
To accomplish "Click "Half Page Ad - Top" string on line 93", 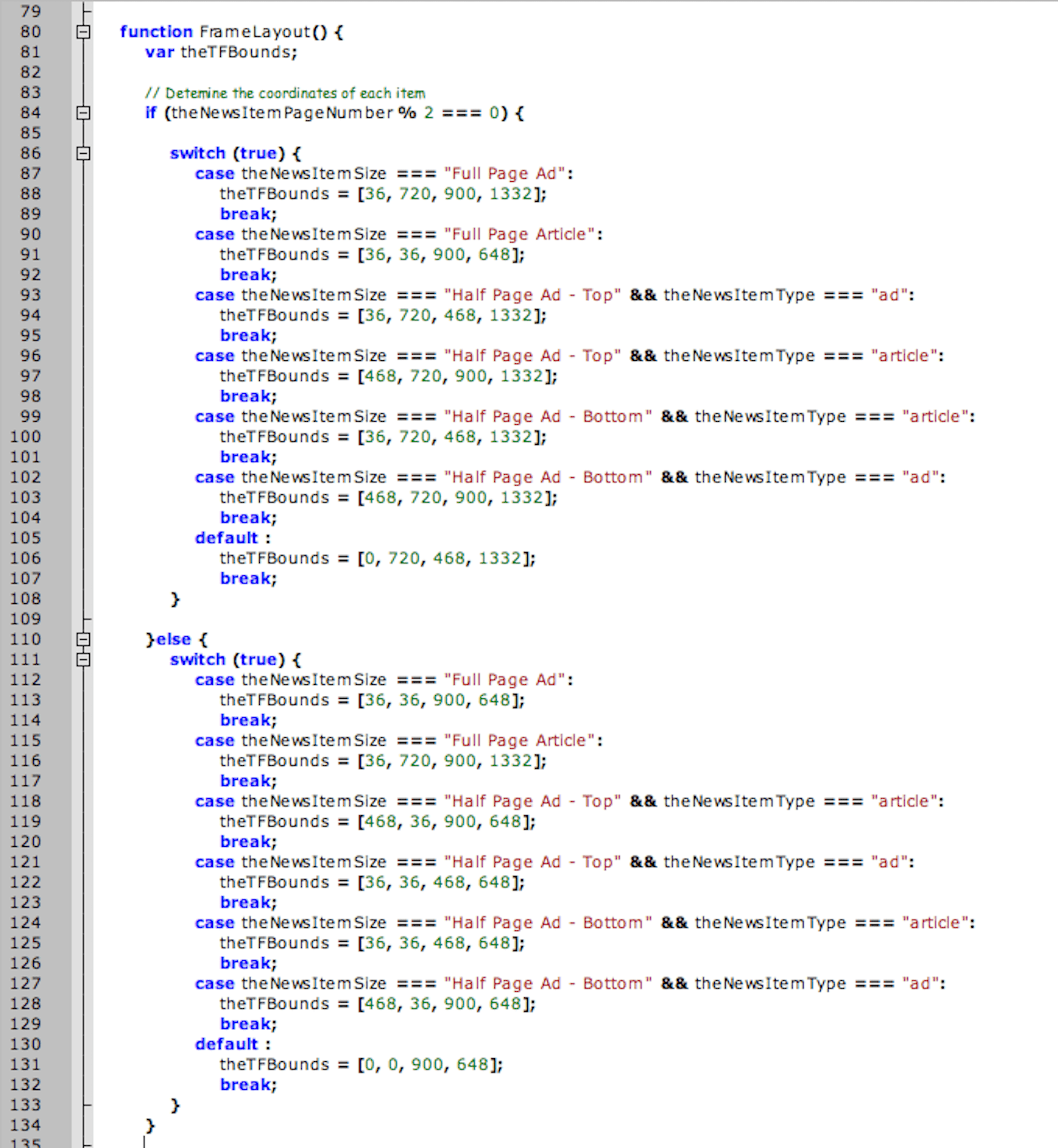I will pyautogui.click(x=533, y=295).
